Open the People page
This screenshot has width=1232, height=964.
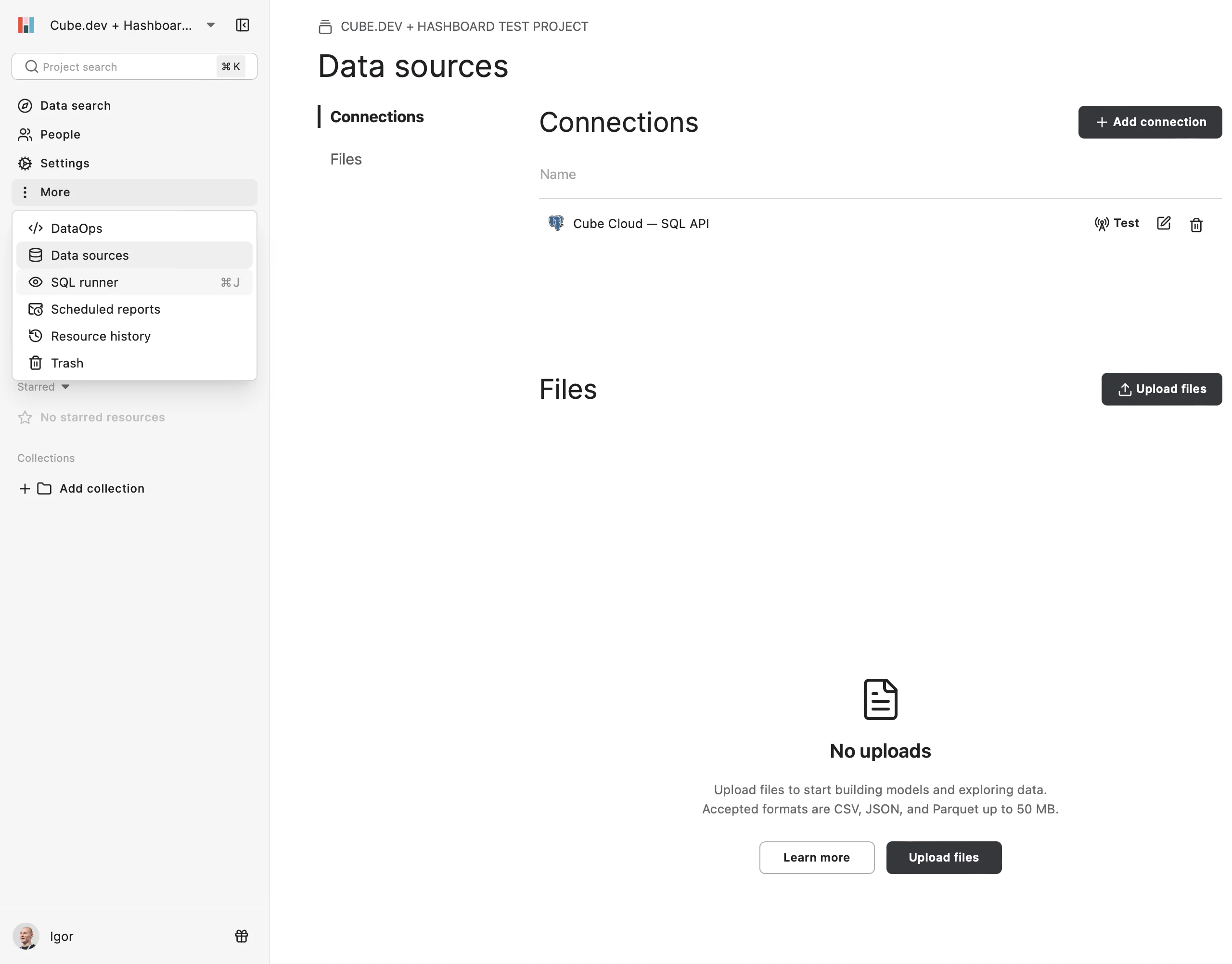click(60, 134)
